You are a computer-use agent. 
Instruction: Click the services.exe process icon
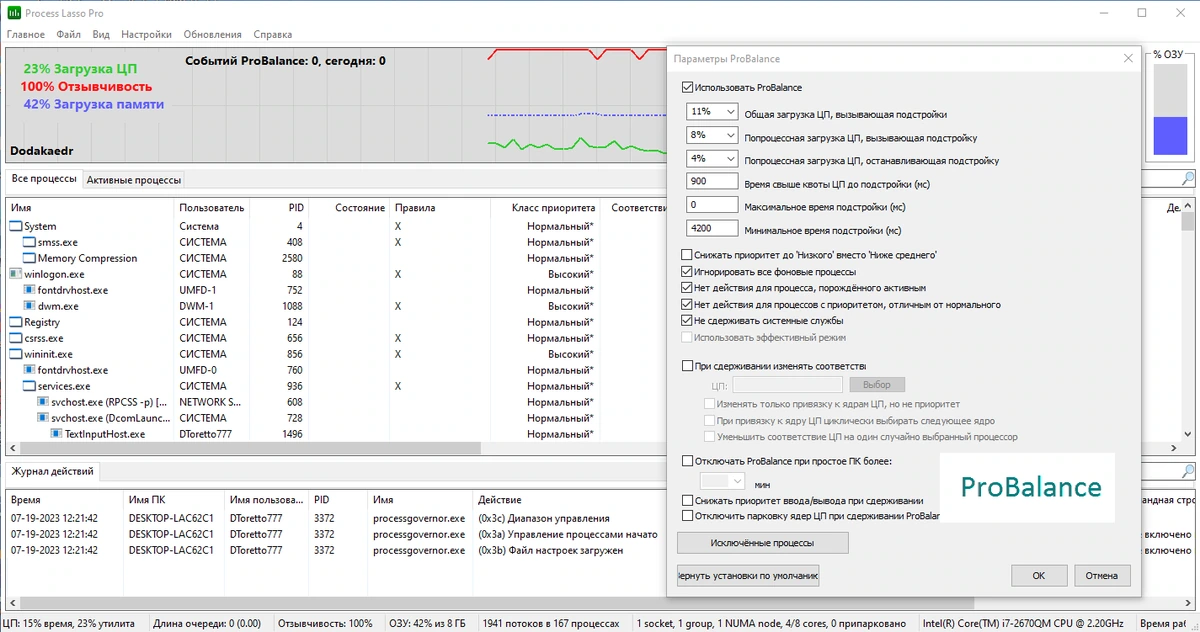pos(29,386)
